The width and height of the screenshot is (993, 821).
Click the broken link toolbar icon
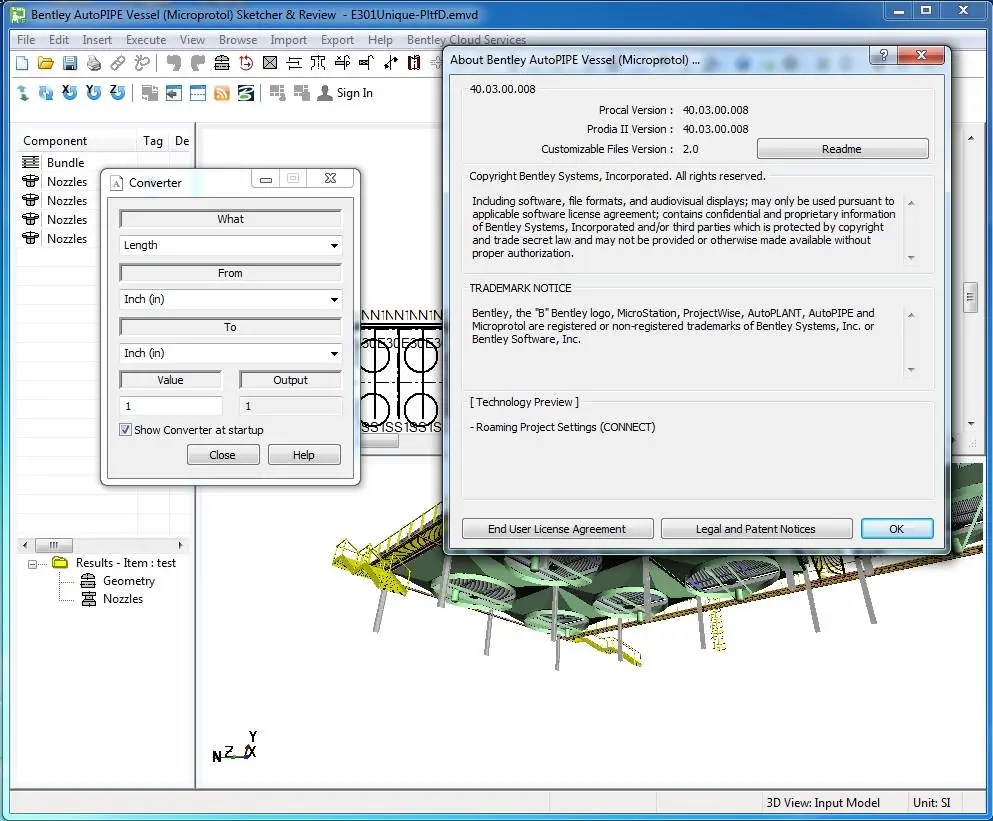tap(142, 63)
